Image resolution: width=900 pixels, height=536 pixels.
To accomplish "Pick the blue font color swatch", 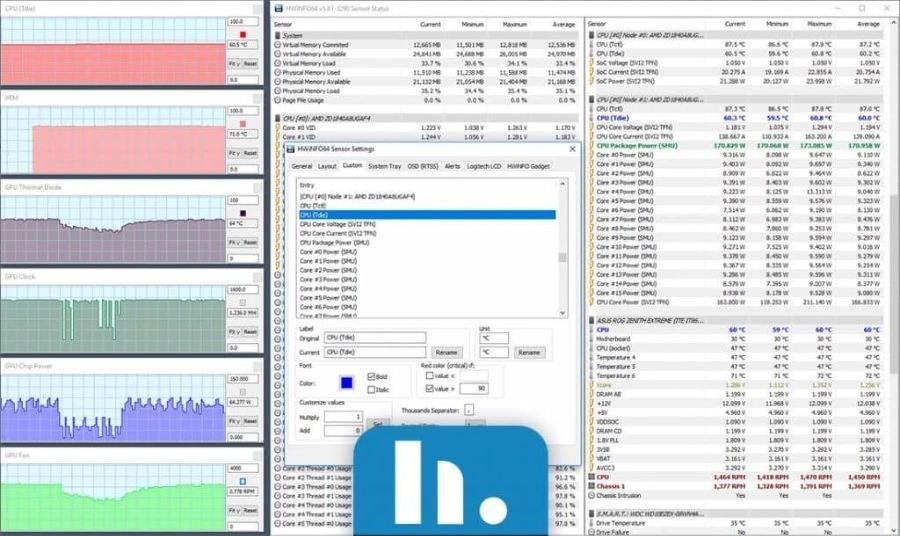I will click(x=347, y=383).
